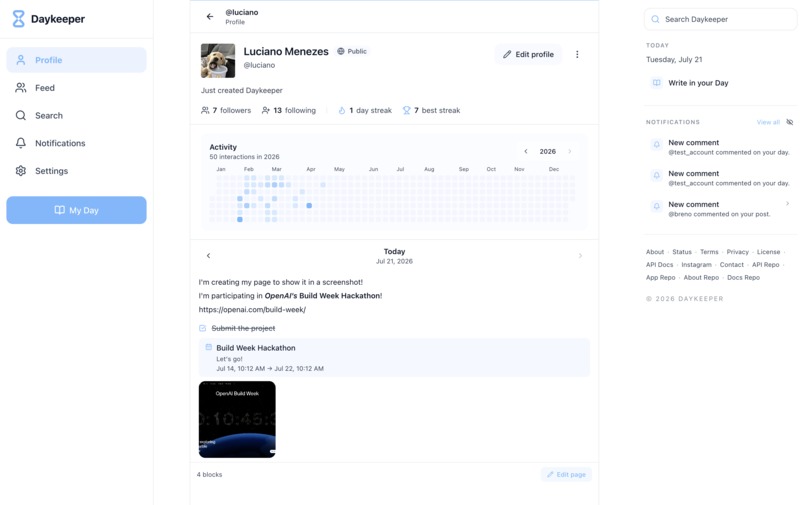This screenshot has width=806, height=505.
Task: Go to previous day before Today
Action: click(208, 256)
